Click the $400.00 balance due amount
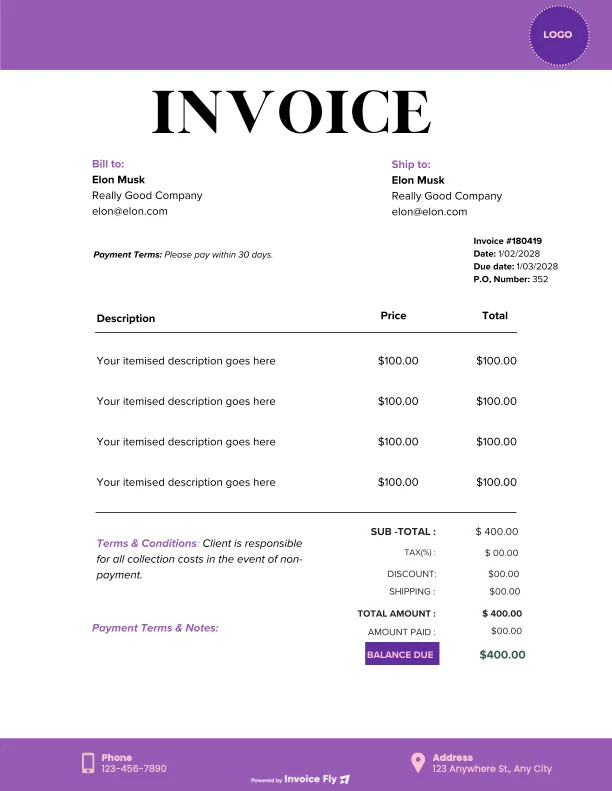Screen dimensions: 612x791 tap(502, 655)
